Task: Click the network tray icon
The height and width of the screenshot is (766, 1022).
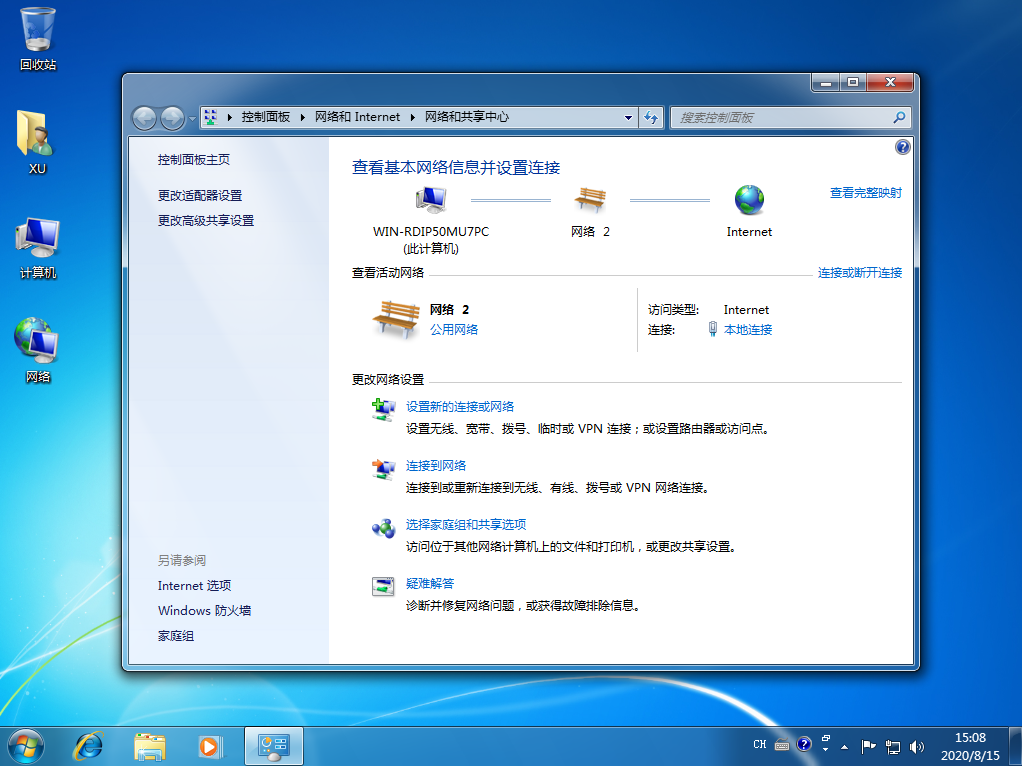Action: [893, 745]
